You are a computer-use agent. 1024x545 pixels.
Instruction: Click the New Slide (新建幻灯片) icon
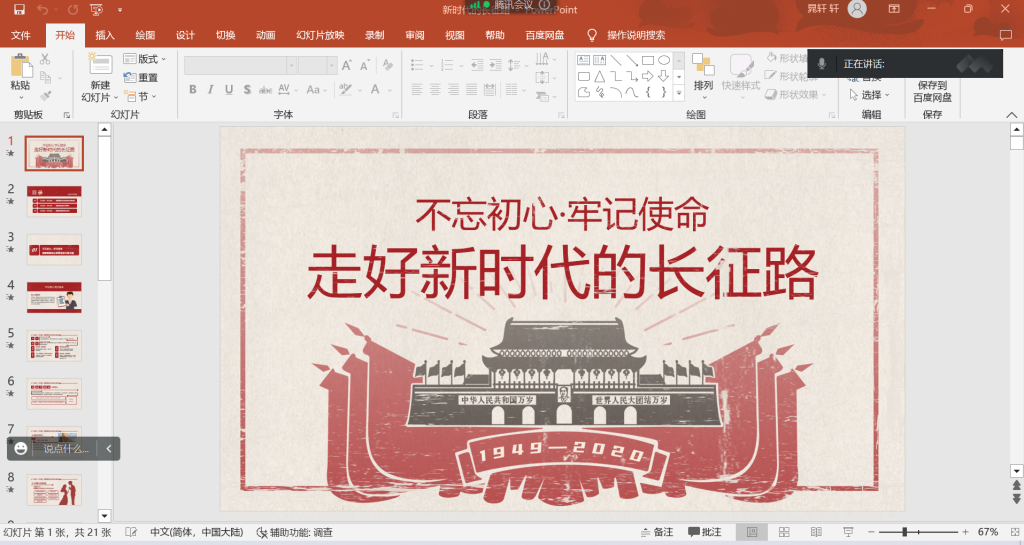coord(101,63)
